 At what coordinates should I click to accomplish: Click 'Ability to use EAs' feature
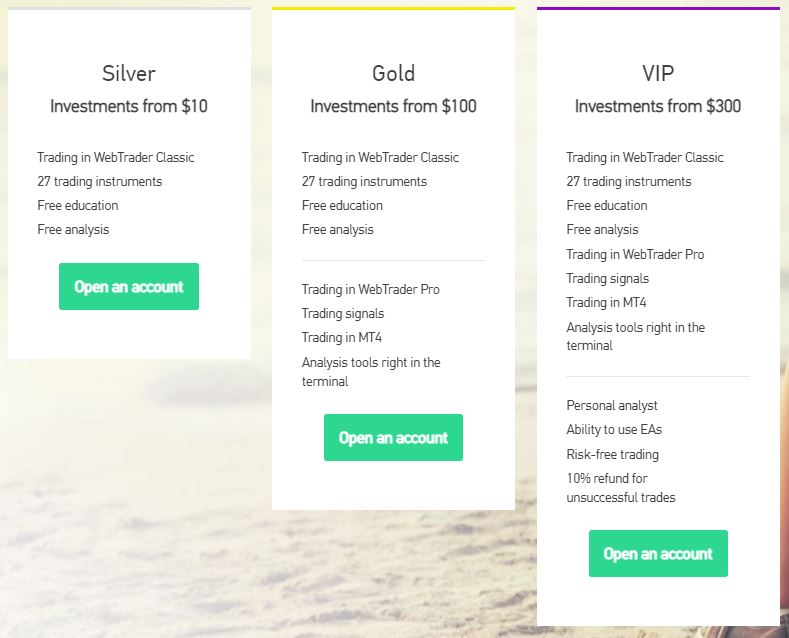pos(614,430)
